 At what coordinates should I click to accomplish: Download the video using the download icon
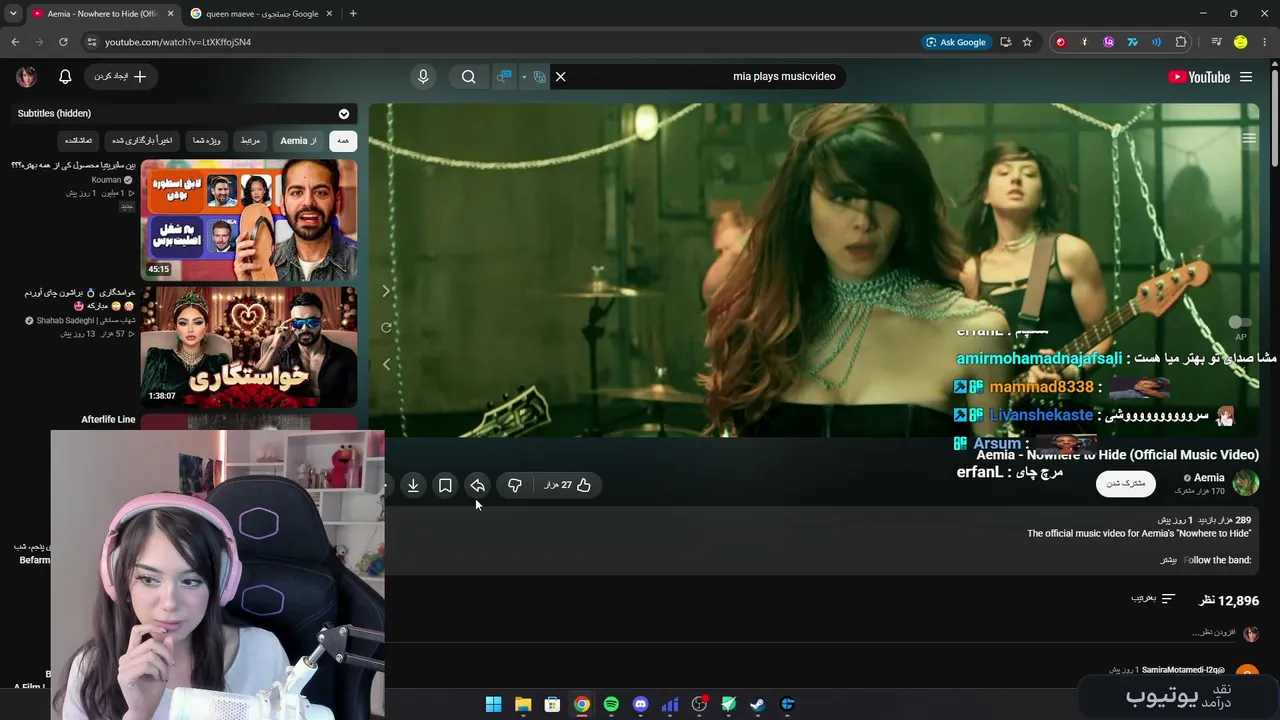tap(413, 485)
